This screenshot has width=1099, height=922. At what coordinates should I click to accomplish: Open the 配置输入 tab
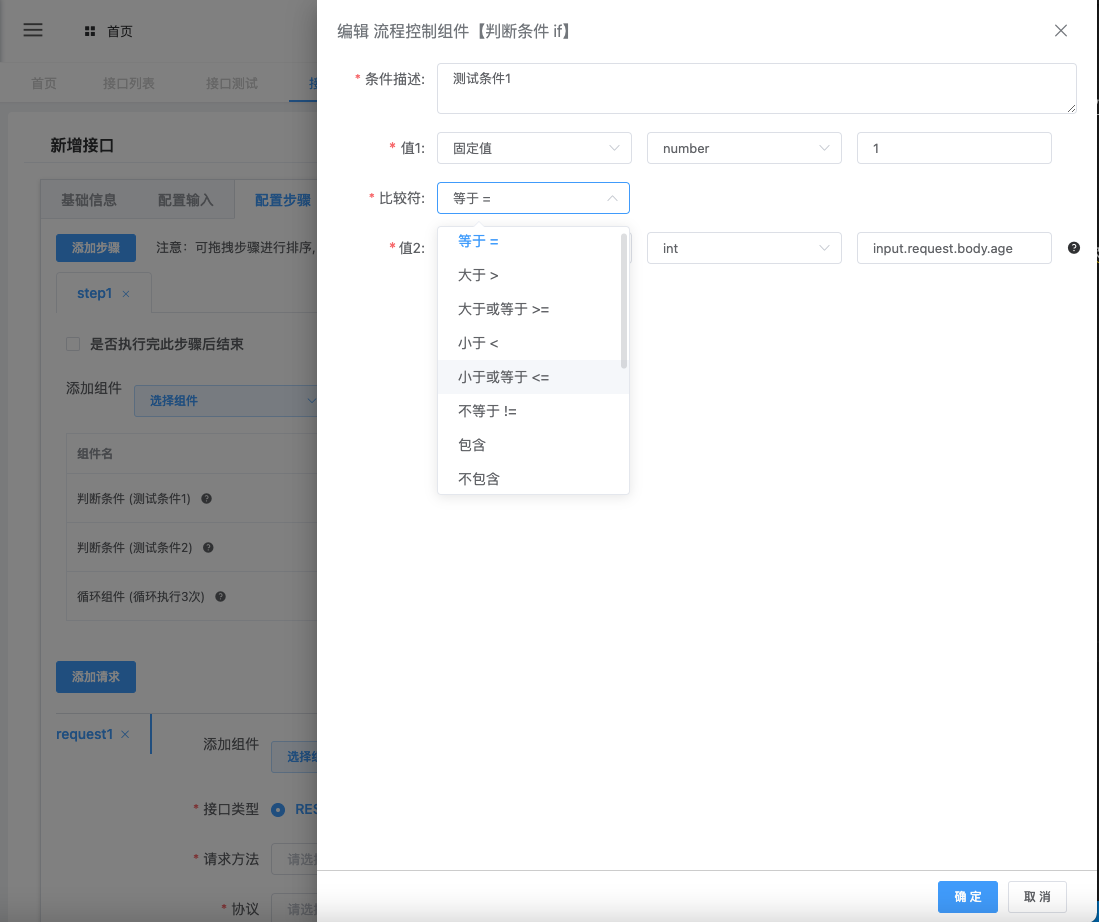[x=185, y=200]
